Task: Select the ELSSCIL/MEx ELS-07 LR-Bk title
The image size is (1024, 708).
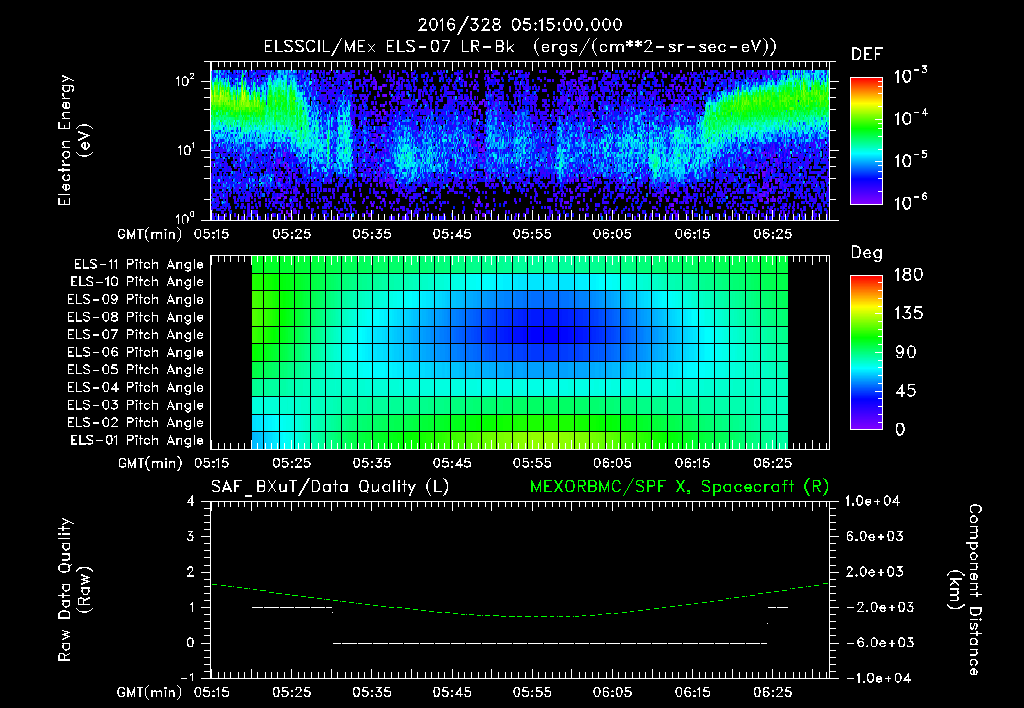Action: tap(389, 47)
